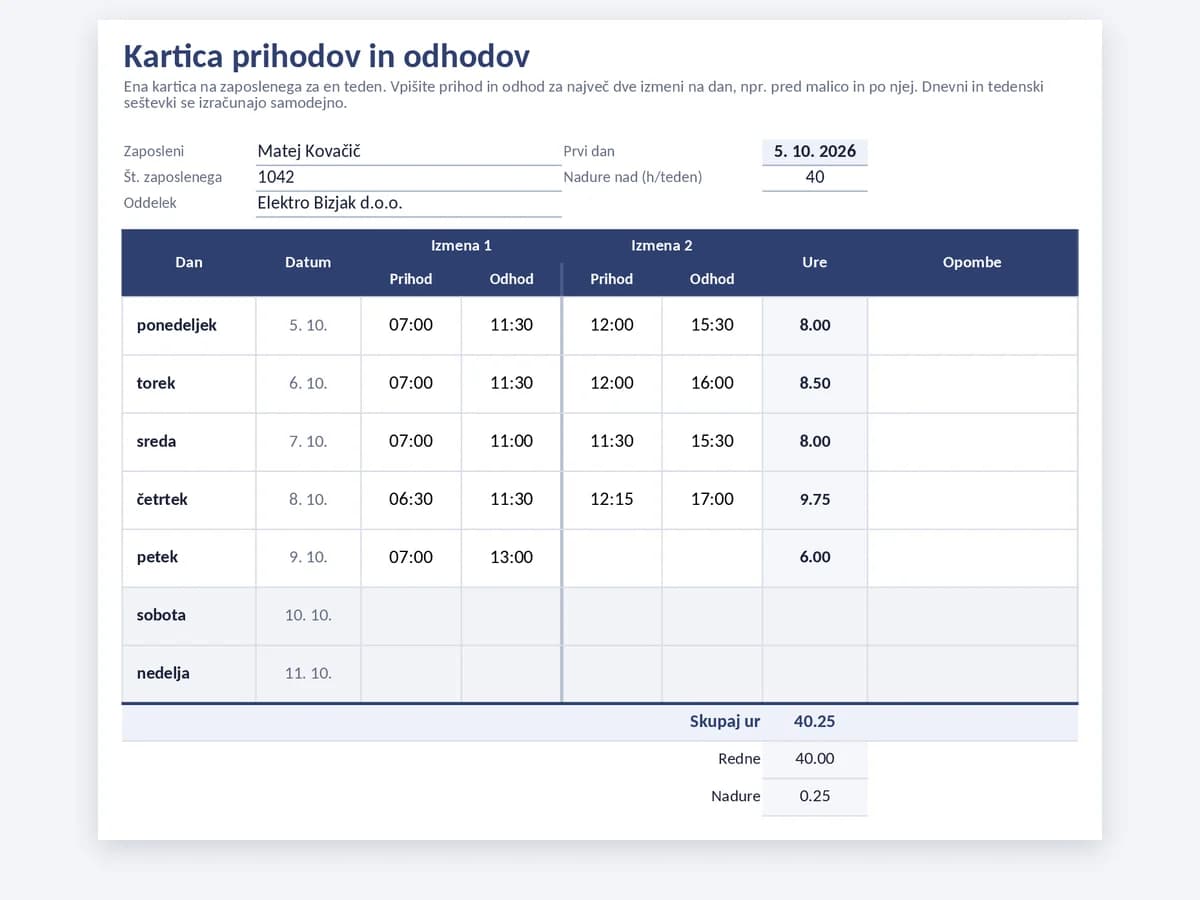The height and width of the screenshot is (900, 1200).
Task: Click četrtek Izmena 2 Odhod '17:00'
Action: (x=712, y=500)
